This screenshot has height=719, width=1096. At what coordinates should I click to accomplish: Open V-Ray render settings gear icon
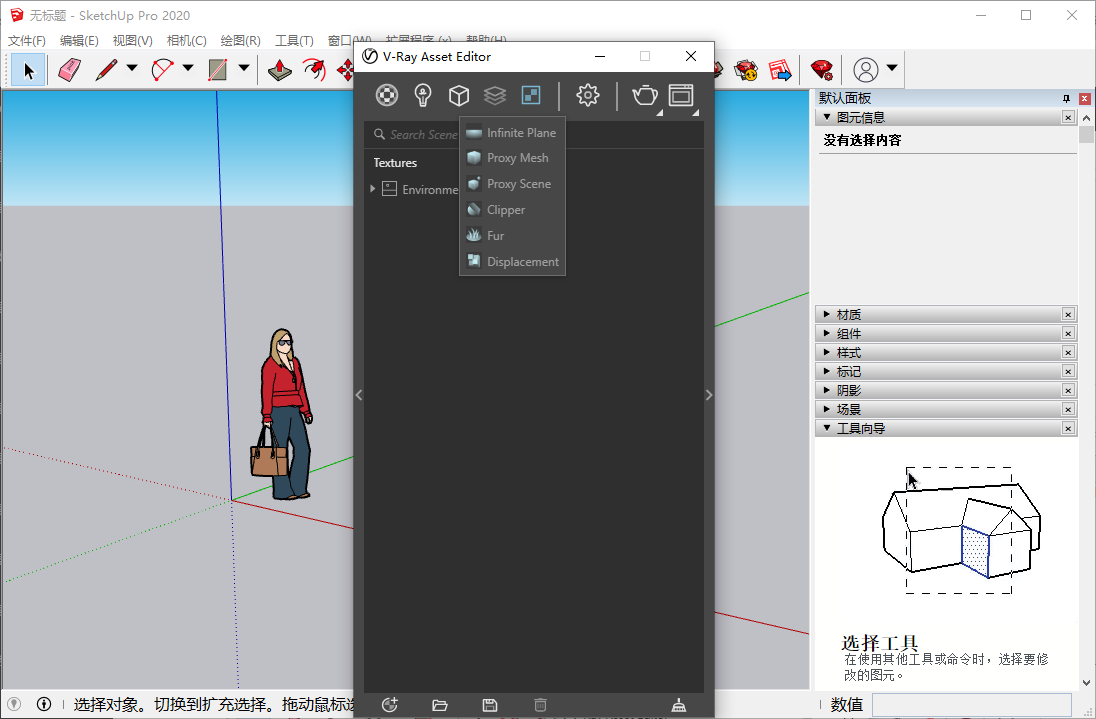point(587,95)
